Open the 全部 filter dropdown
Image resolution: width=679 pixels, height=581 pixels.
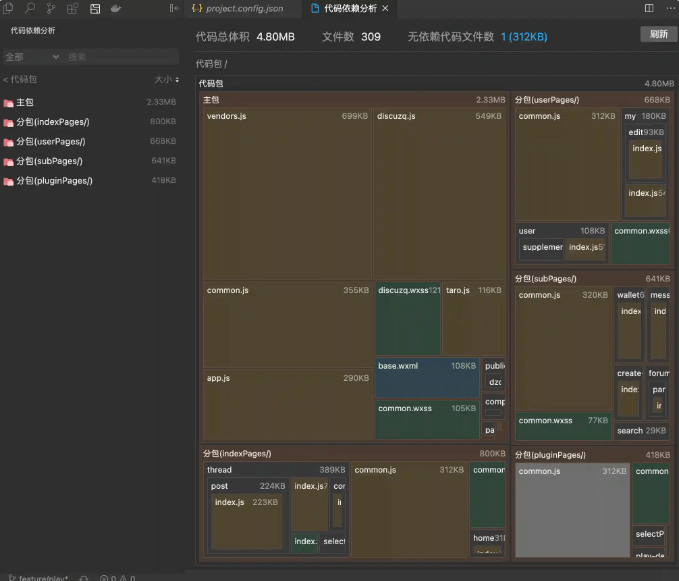point(32,57)
